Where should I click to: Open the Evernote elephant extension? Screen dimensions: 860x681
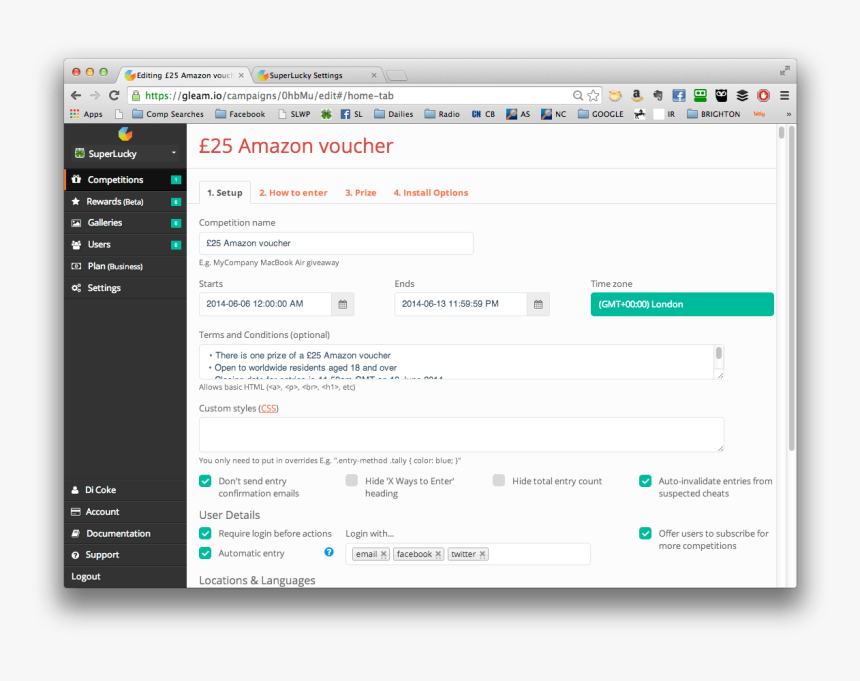[658, 96]
